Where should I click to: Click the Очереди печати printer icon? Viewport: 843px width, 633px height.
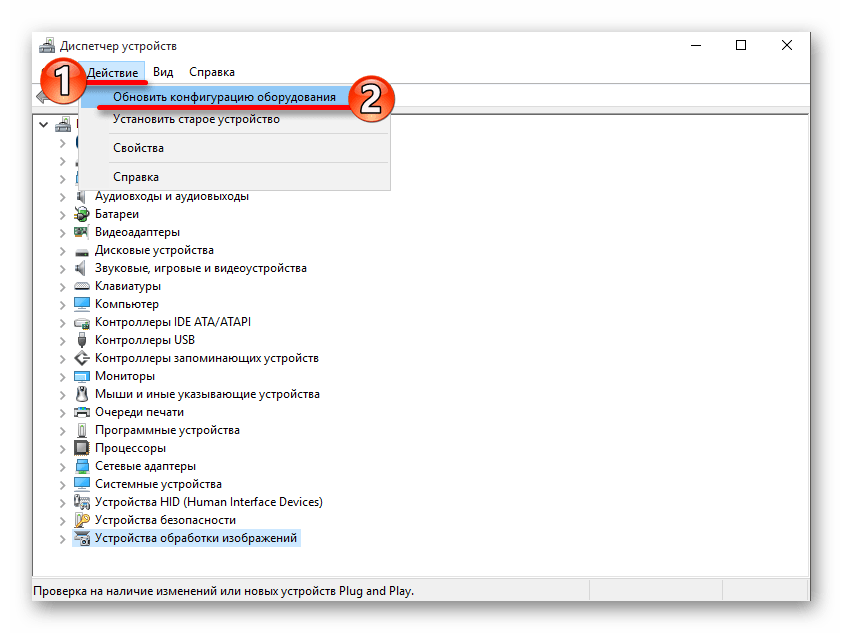coord(82,412)
